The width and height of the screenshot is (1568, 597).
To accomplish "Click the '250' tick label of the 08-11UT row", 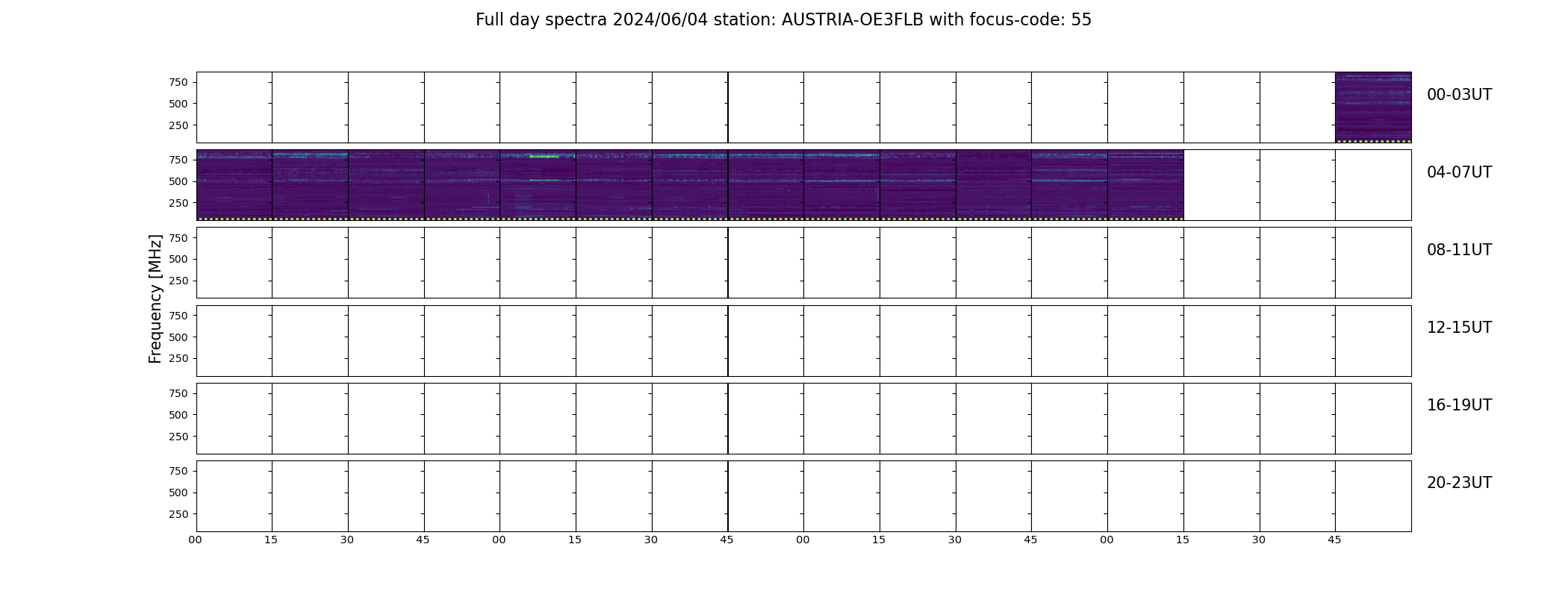I will (x=178, y=281).
